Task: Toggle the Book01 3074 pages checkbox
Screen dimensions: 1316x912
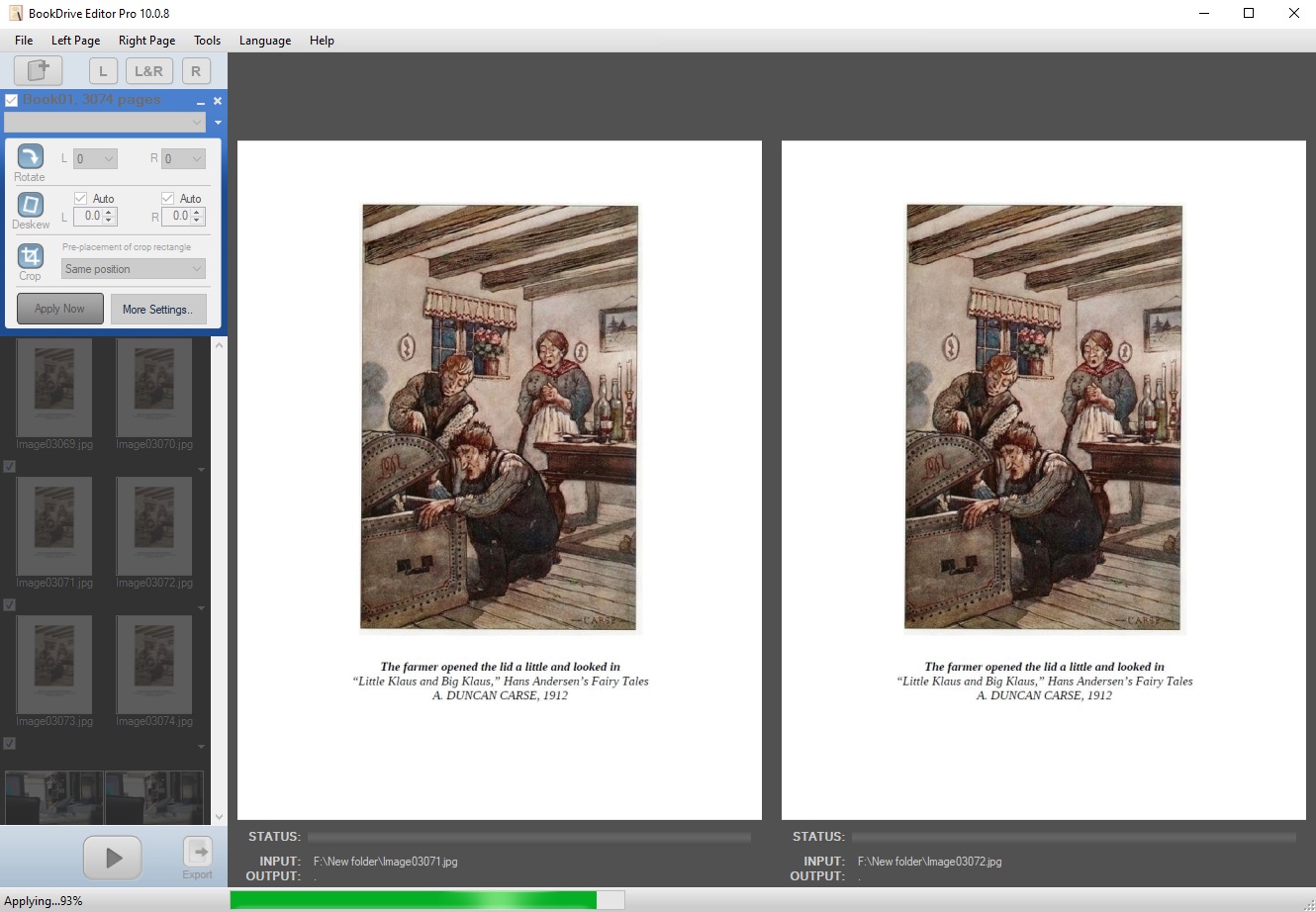Action: 12,100
